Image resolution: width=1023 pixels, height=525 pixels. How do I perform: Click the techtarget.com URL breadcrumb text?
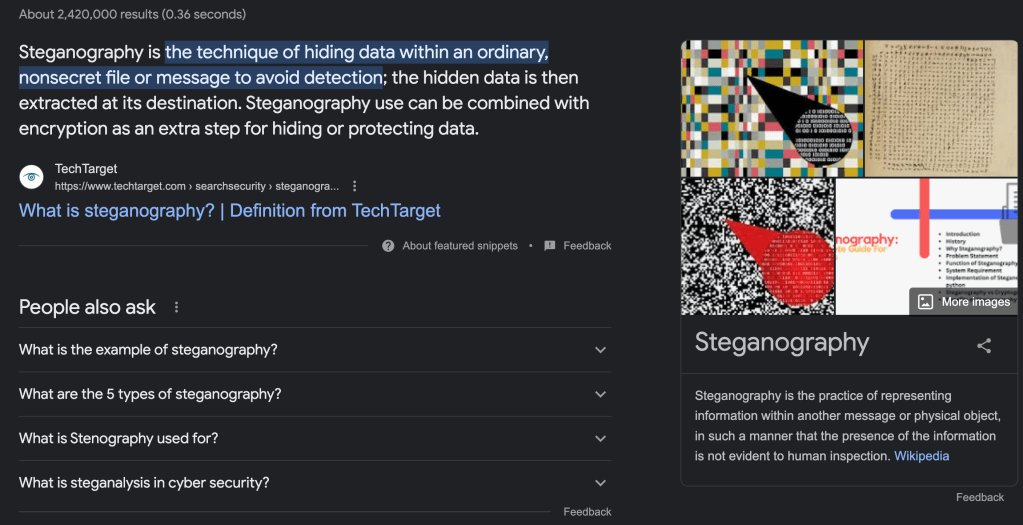(197, 187)
